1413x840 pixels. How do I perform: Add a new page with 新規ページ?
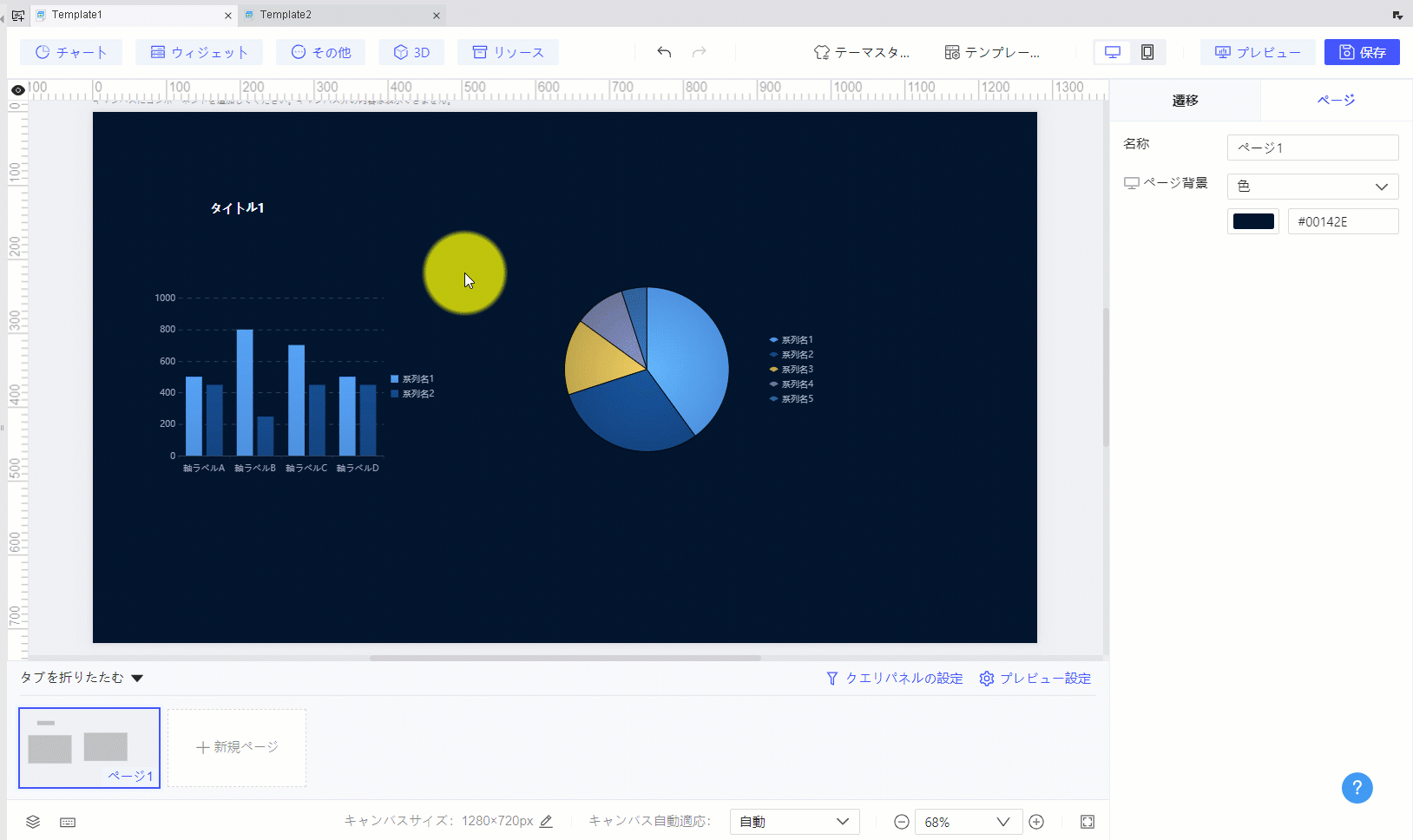[237, 747]
